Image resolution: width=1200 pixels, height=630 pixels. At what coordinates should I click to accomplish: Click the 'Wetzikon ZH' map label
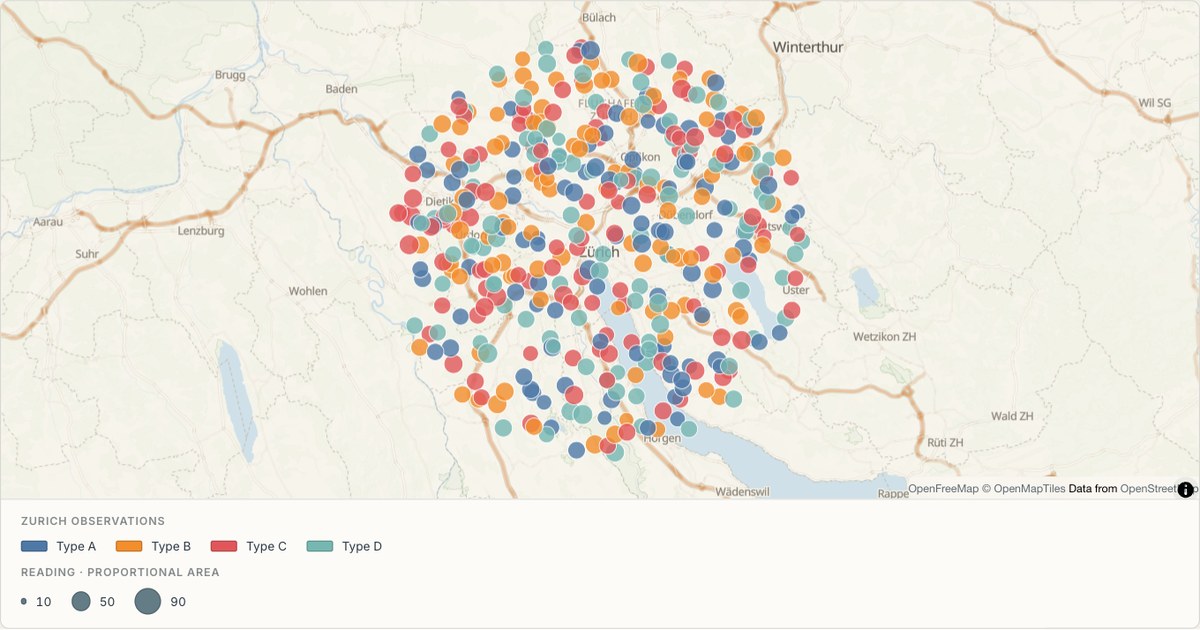pos(884,337)
